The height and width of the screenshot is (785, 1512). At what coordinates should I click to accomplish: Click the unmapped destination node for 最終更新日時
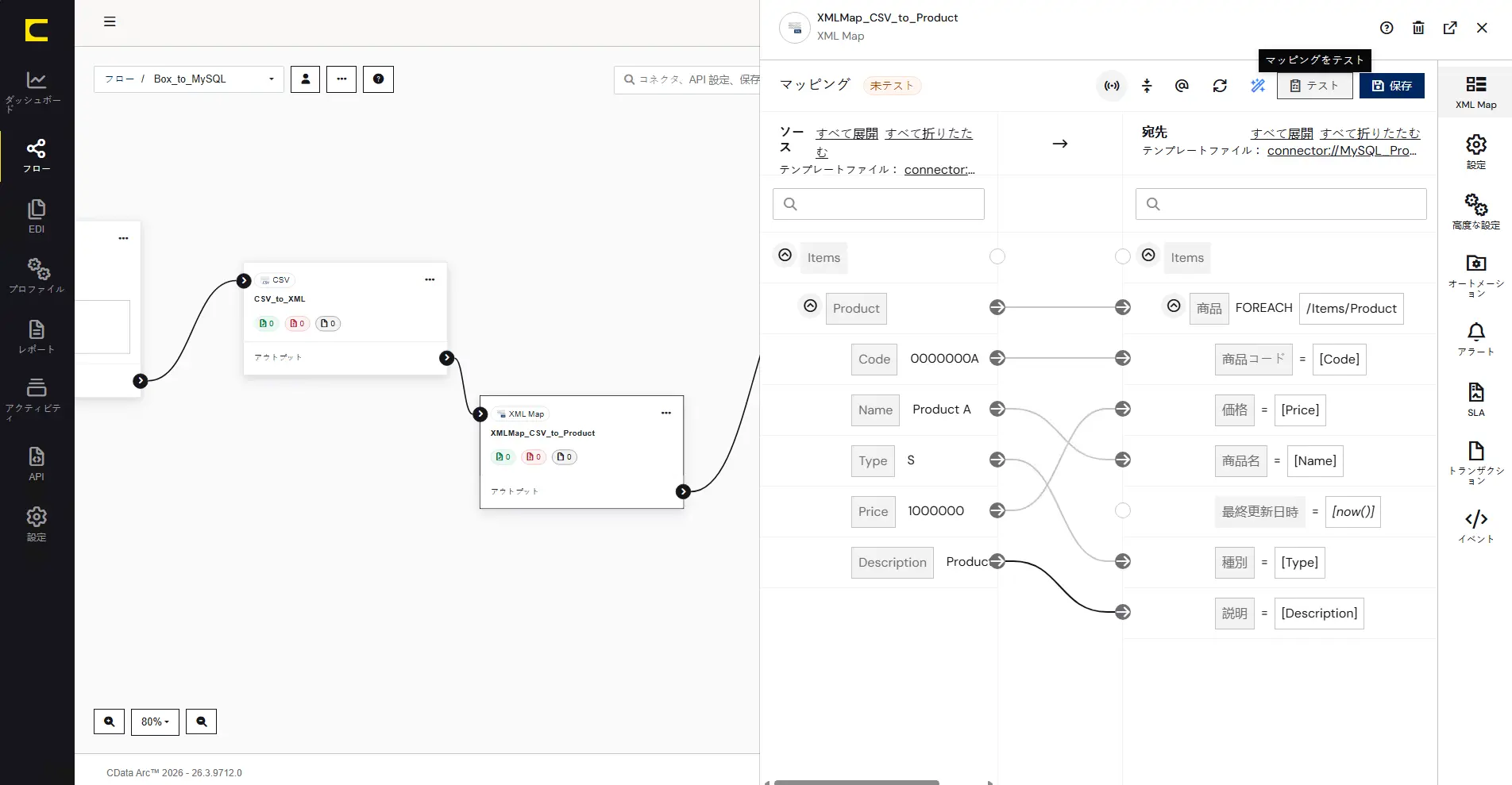[x=1123, y=510]
